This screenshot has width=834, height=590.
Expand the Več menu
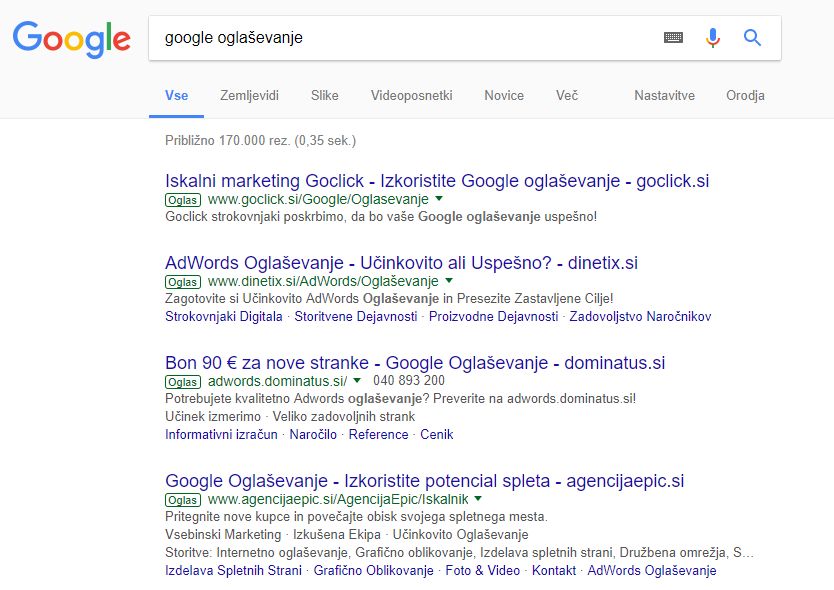[567, 96]
